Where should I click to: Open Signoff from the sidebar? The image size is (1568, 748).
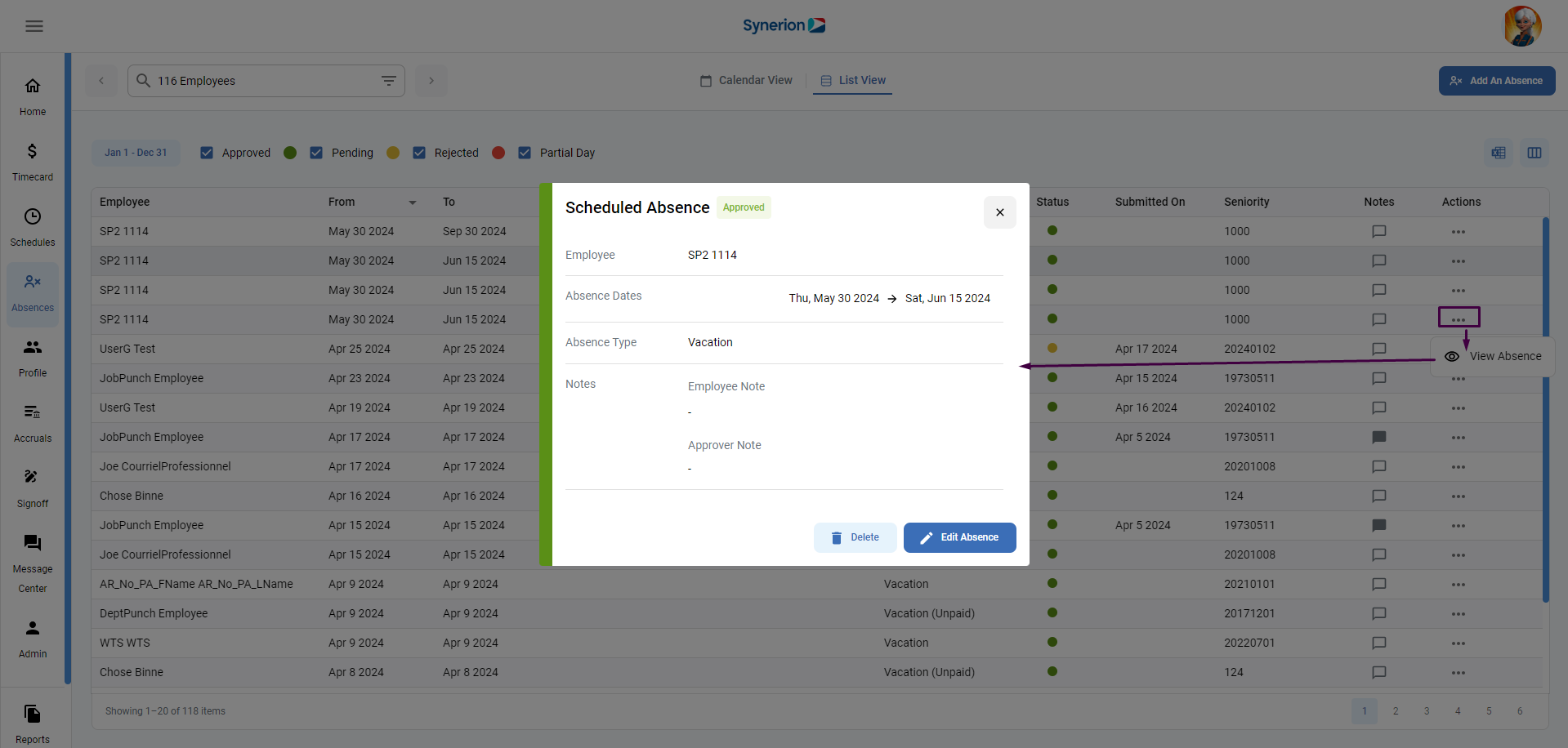[x=33, y=489]
